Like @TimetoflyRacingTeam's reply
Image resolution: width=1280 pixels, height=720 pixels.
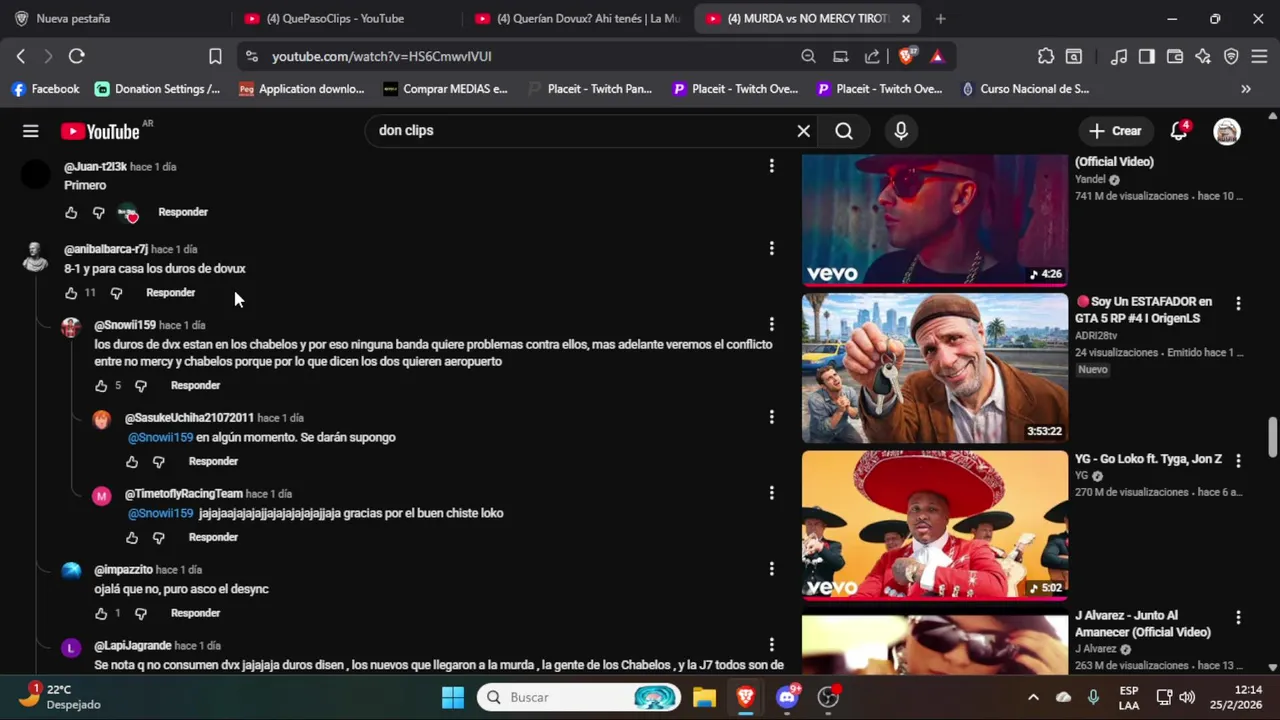point(132,538)
